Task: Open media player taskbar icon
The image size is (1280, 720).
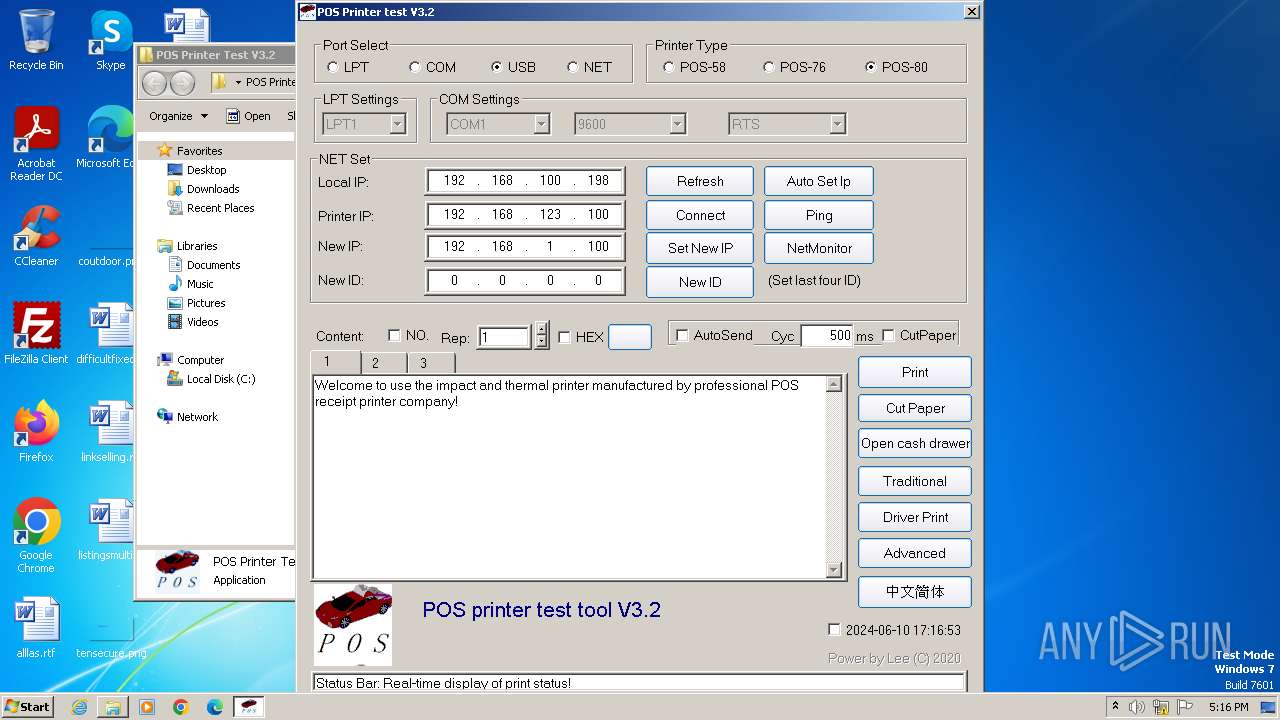Action: tap(147, 707)
